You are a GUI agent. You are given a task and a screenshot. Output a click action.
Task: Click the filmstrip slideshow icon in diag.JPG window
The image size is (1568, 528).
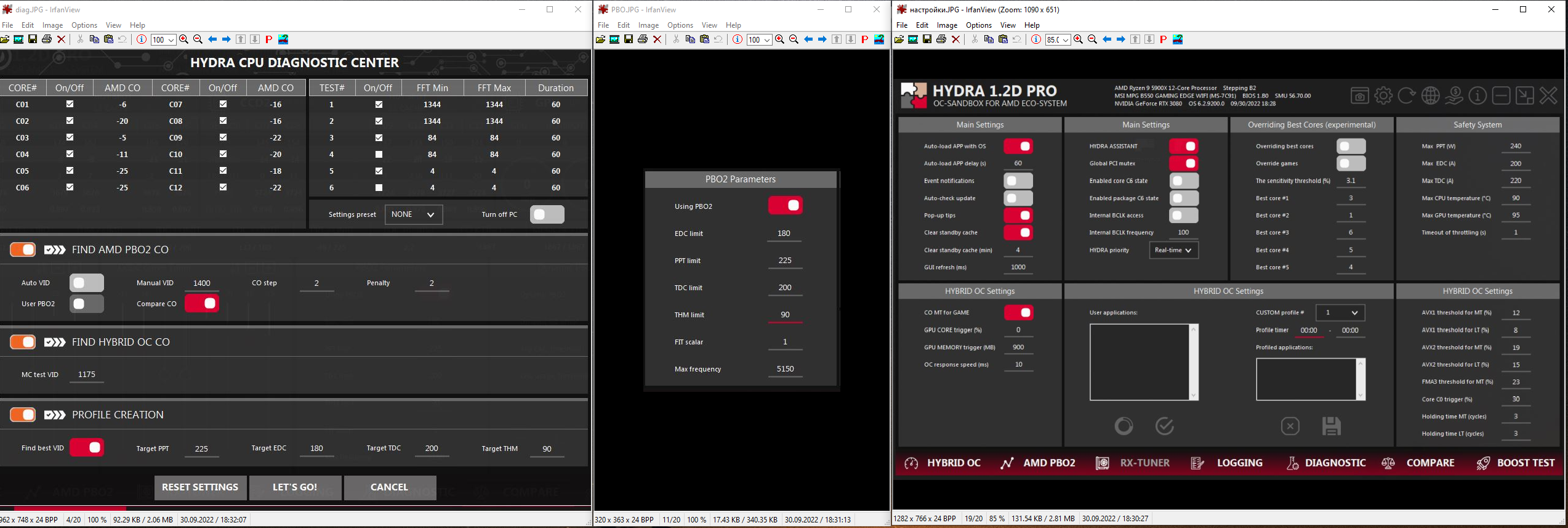click(18, 39)
